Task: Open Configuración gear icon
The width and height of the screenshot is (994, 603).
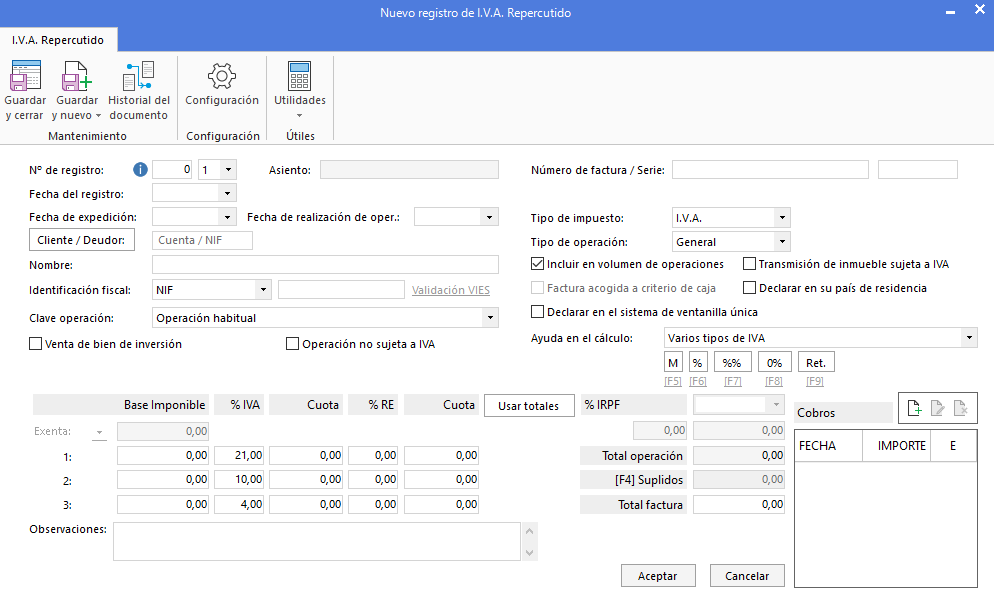Action: (x=222, y=76)
